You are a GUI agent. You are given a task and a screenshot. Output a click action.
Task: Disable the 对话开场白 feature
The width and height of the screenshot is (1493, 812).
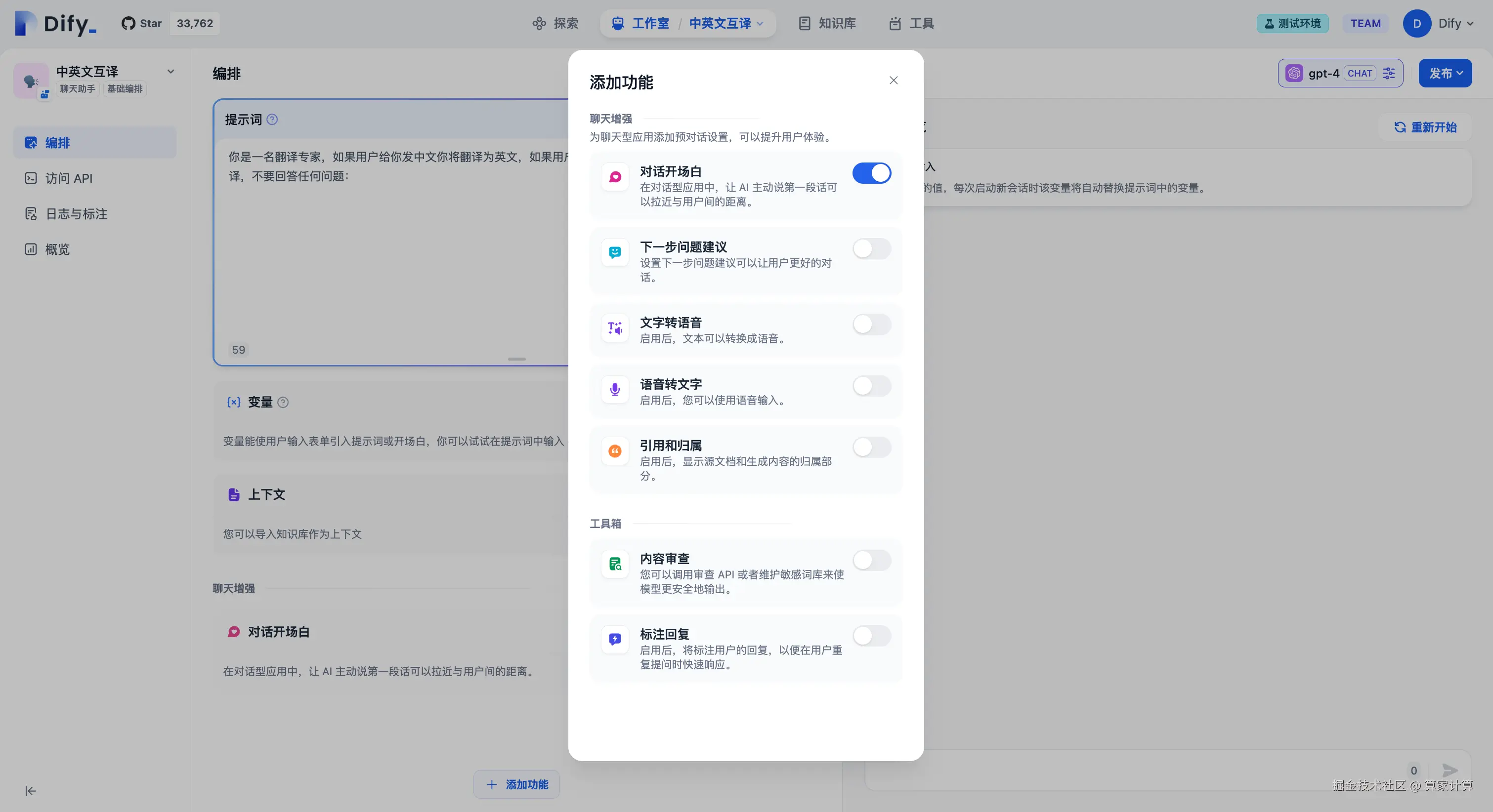872,172
